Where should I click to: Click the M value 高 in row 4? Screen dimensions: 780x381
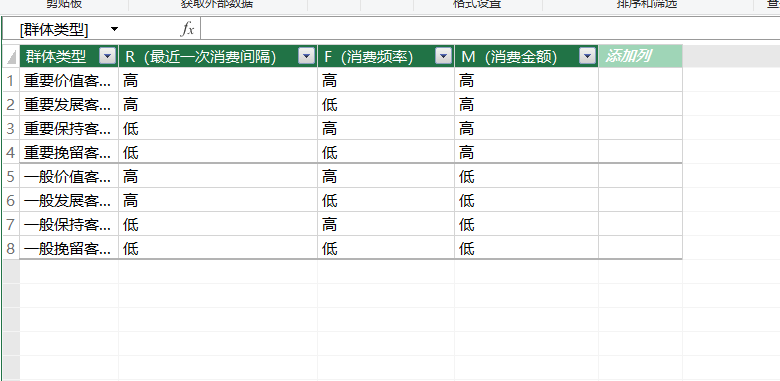tap(526, 152)
